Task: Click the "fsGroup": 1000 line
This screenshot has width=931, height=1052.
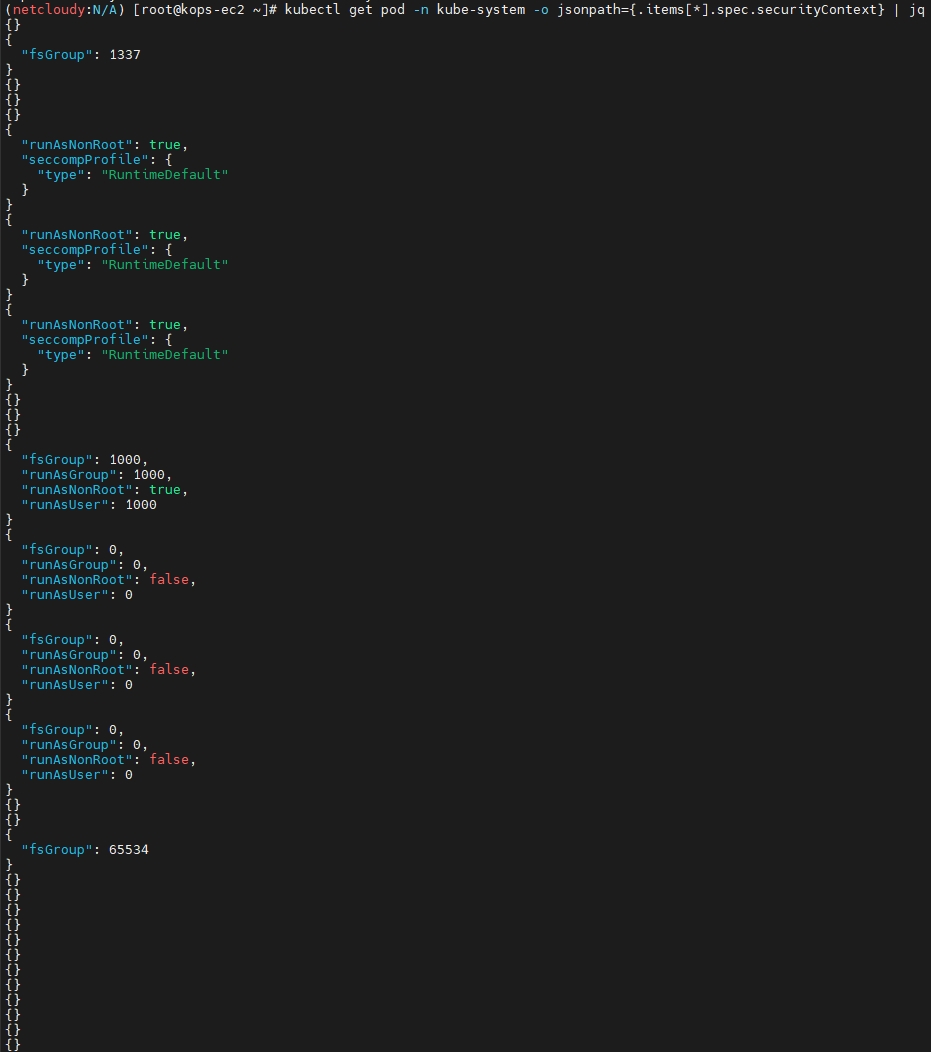Action: (x=85, y=460)
